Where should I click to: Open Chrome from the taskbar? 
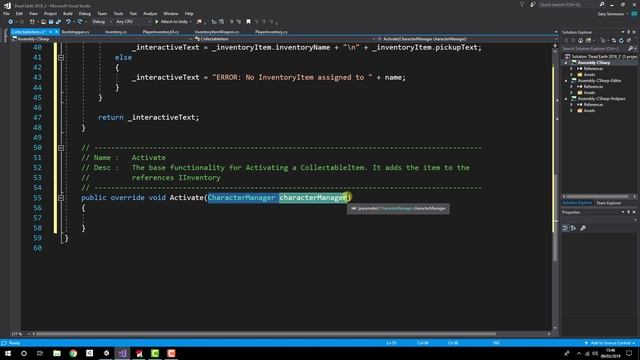73,353
